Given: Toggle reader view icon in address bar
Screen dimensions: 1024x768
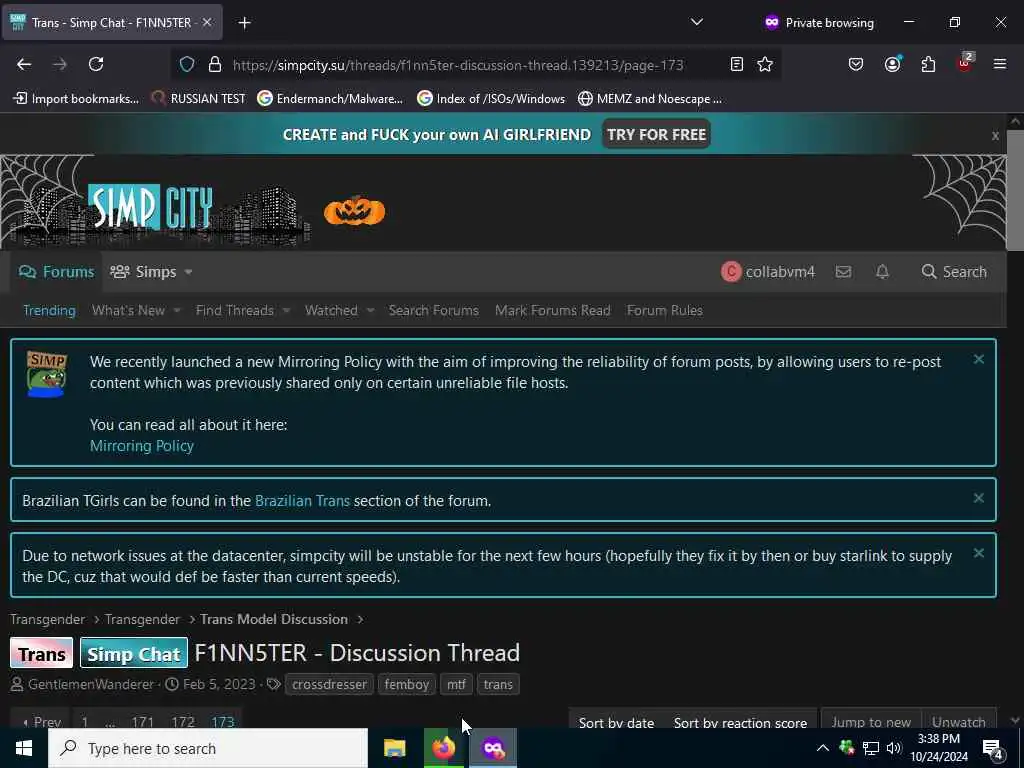Looking at the screenshot, I should point(737,64).
